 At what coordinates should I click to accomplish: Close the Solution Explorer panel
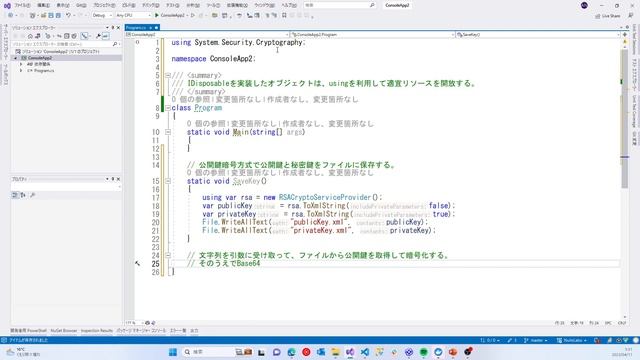(x=118, y=27)
